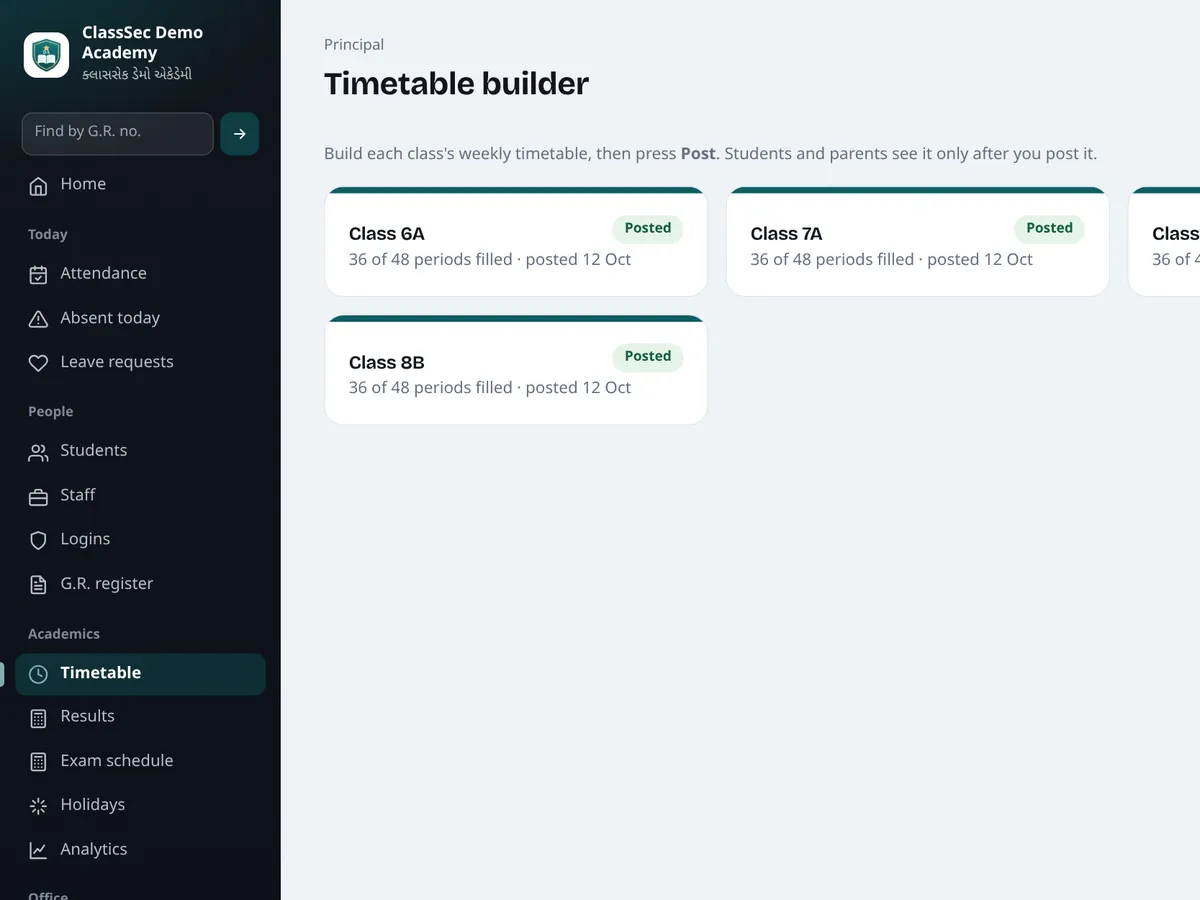
Task: Click the Principal breadcrumb label
Action: point(354,45)
